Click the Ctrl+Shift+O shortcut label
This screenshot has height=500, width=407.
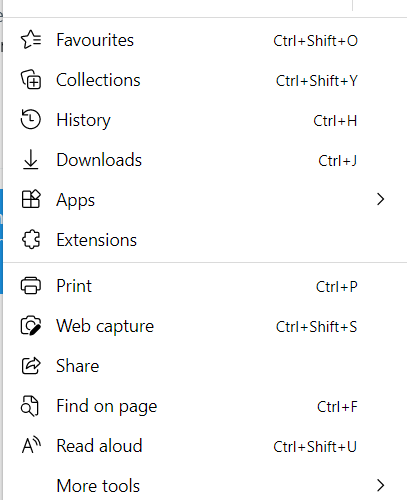tap(315, 41)
